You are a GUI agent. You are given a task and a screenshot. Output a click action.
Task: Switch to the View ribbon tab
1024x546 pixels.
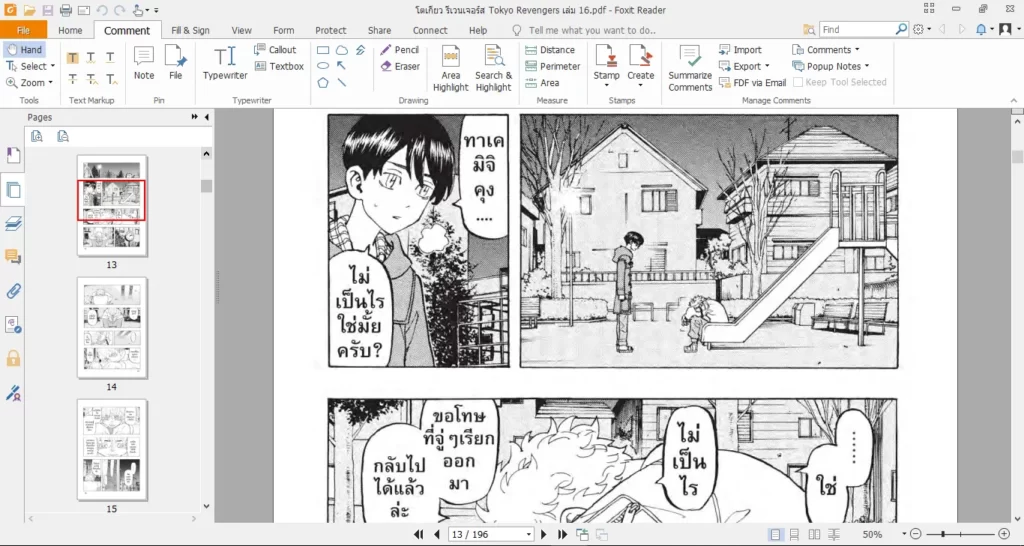point(241,30)
